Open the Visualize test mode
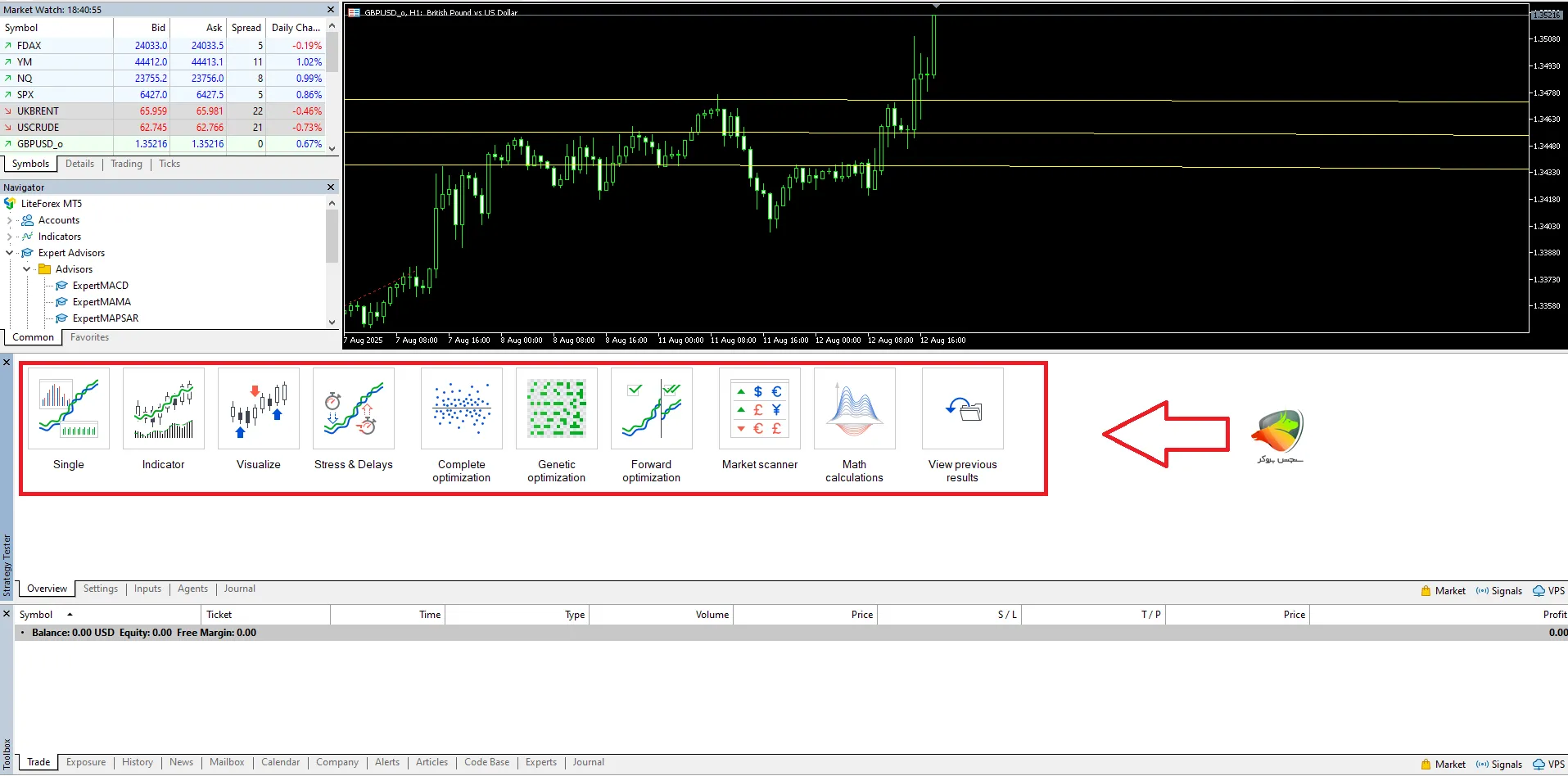 259,408
